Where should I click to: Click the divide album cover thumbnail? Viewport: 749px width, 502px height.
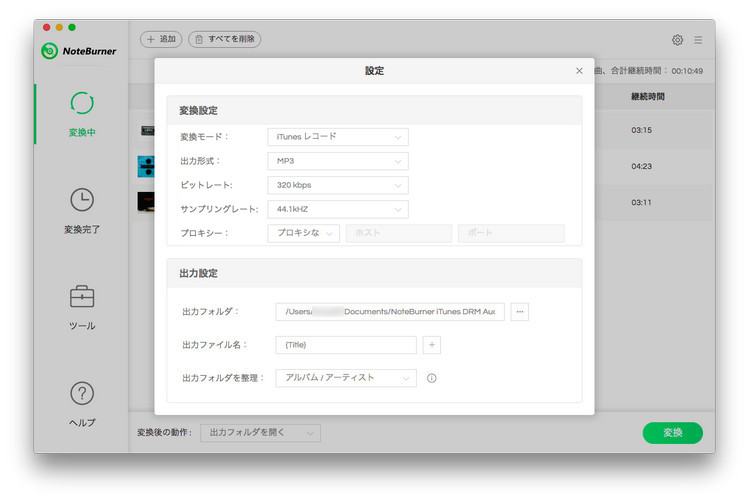(146, 167)
